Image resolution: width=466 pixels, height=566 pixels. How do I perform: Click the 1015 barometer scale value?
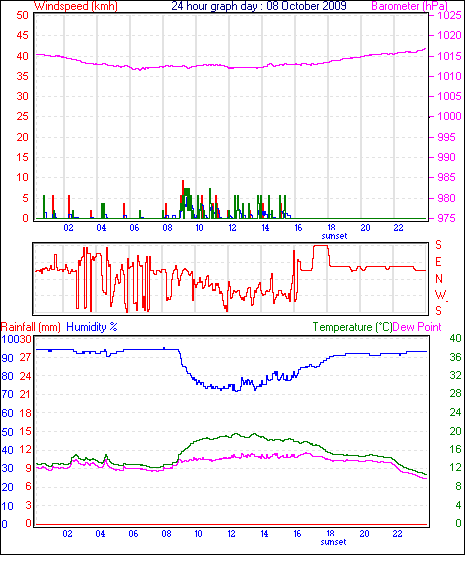pos(449,56)
